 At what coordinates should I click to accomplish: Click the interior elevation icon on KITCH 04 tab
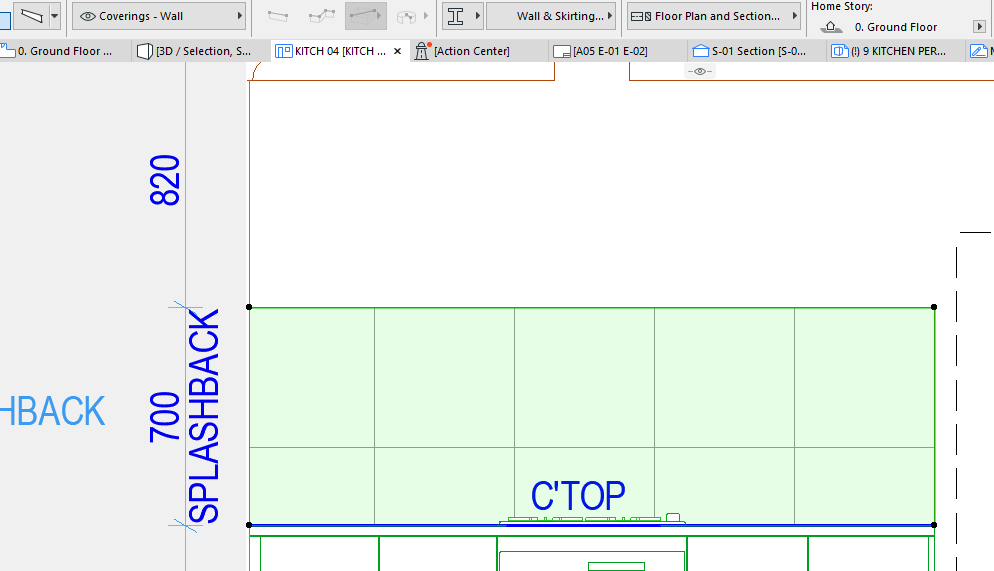coord(283,51)
